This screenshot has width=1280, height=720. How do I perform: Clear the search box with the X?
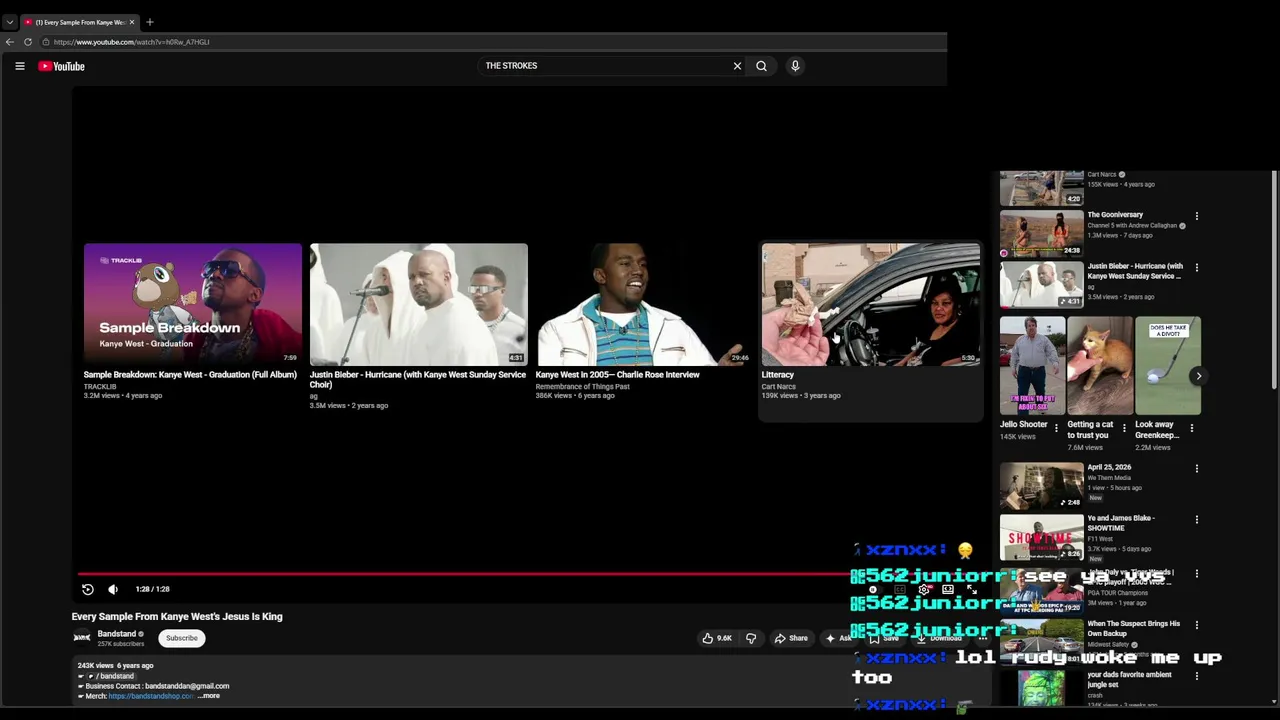[x=737, y=66]
